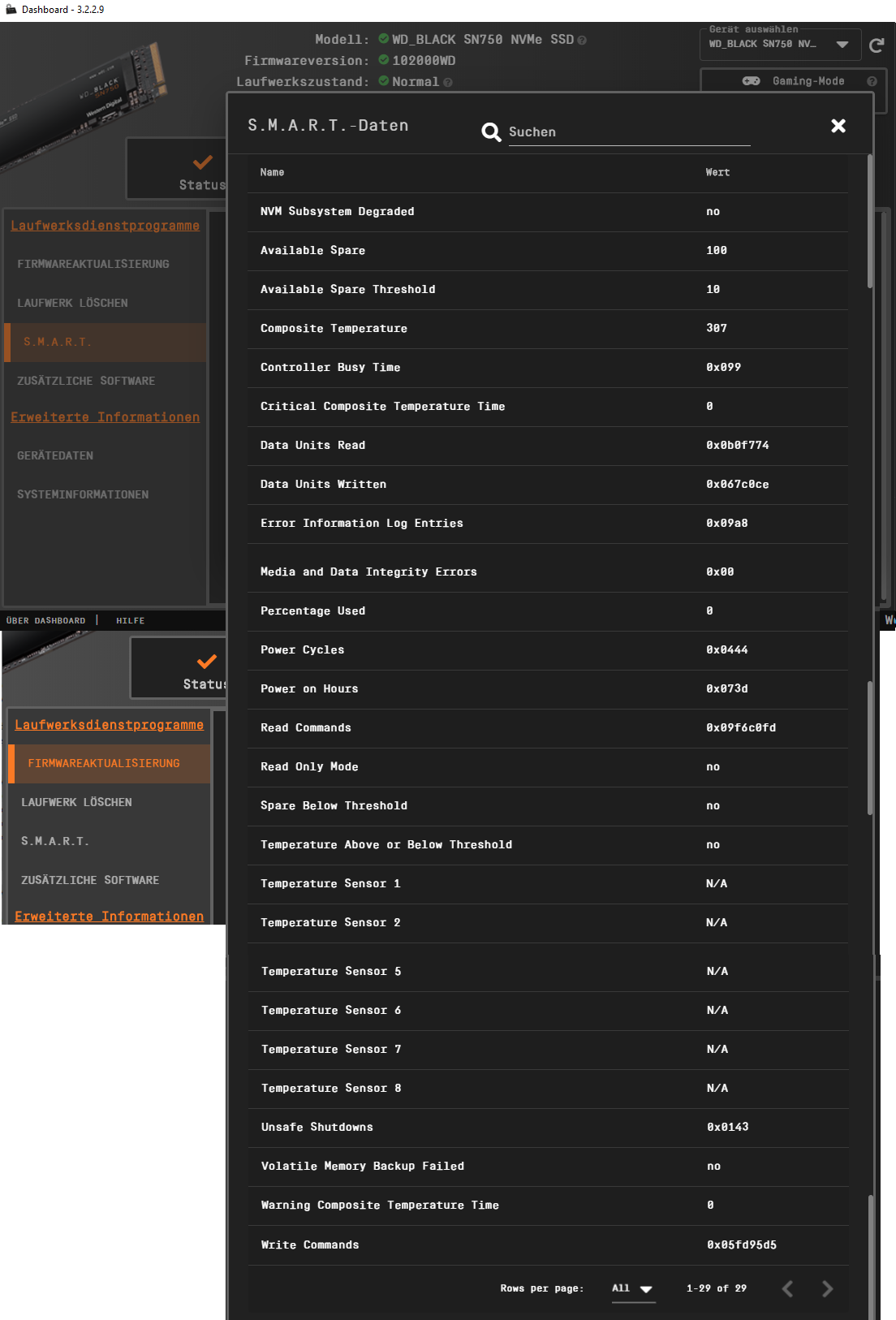Viewport: 896px width, 1320px height.
Task: Select the Temperature Sensor 5 row
Action: (548, 972)
